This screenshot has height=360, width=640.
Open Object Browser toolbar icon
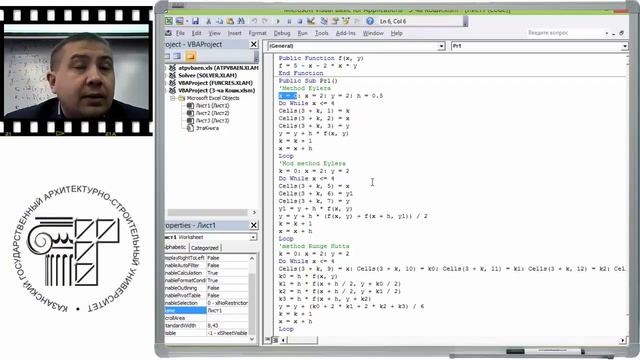click(346, 21)
